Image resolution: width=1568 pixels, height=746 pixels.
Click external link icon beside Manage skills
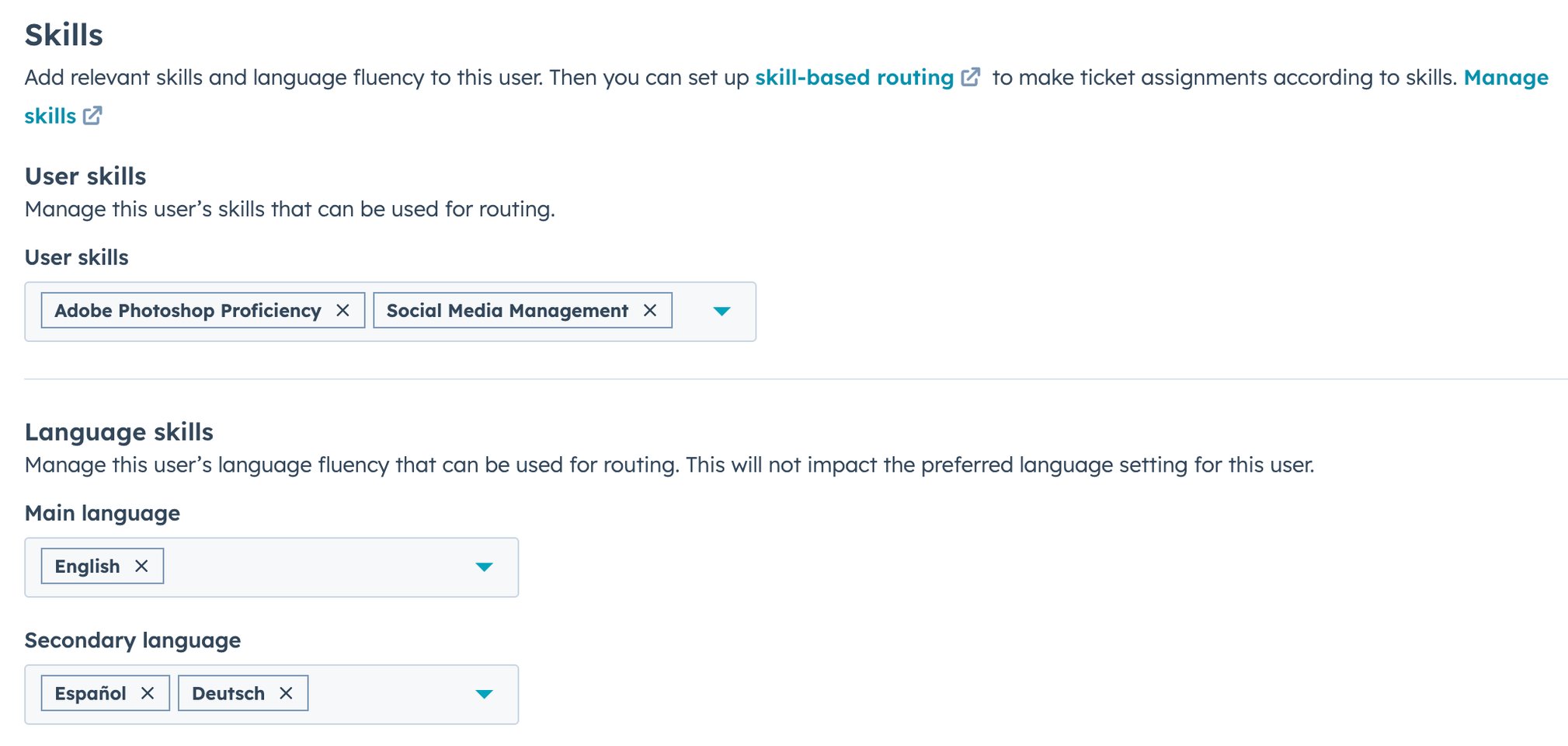pos(93,115)
